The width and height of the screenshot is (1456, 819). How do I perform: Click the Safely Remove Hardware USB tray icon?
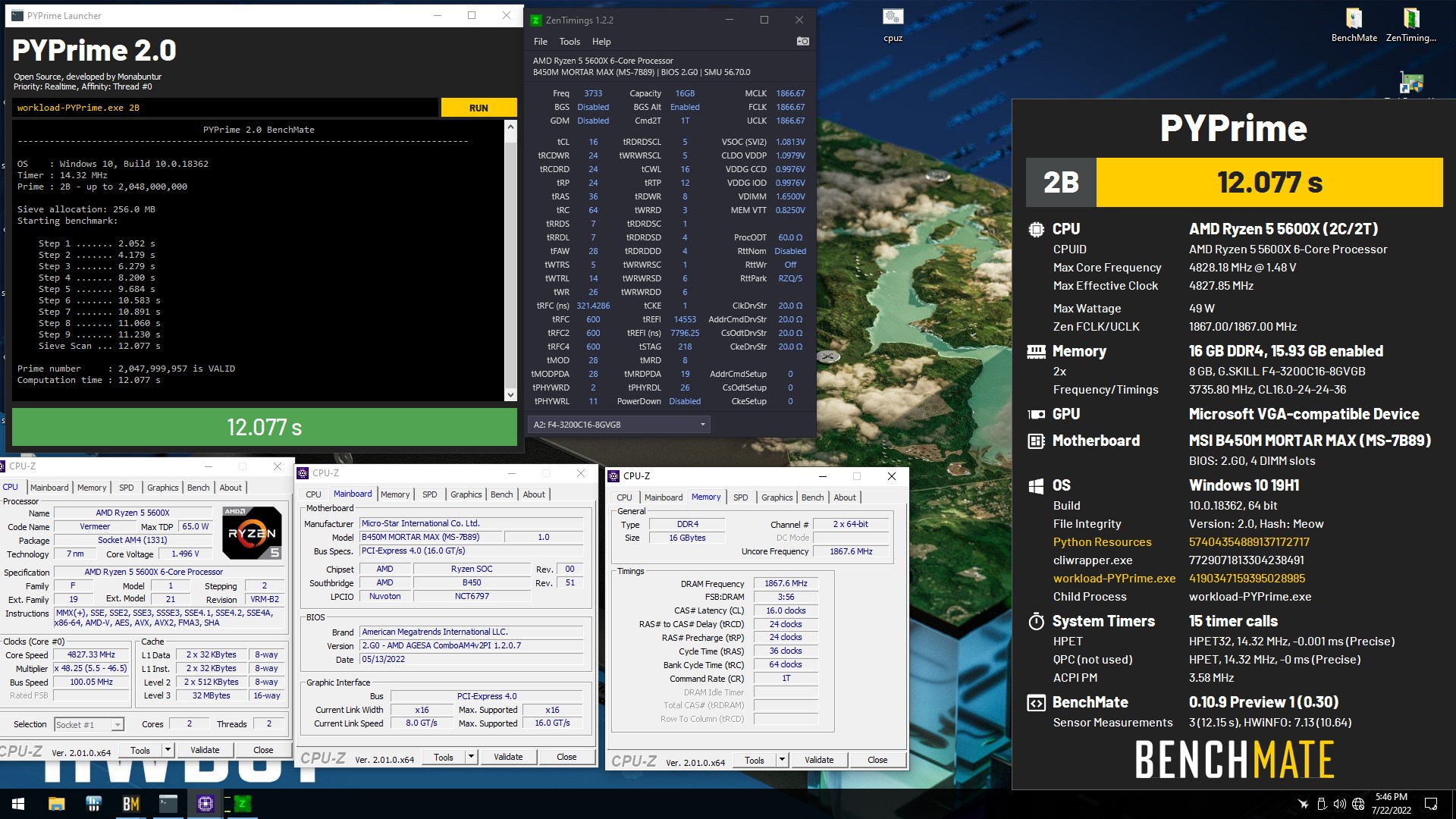click(x=1321, y=804)
